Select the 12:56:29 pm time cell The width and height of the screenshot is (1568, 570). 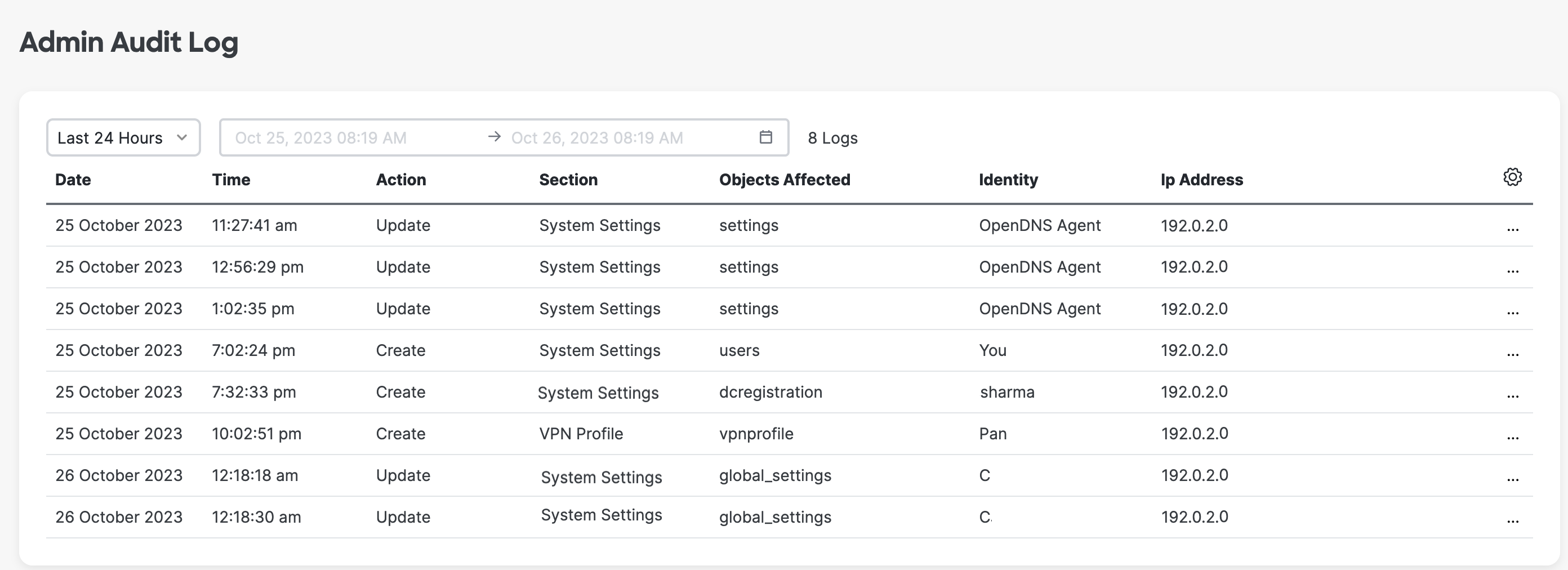[257, 267]
